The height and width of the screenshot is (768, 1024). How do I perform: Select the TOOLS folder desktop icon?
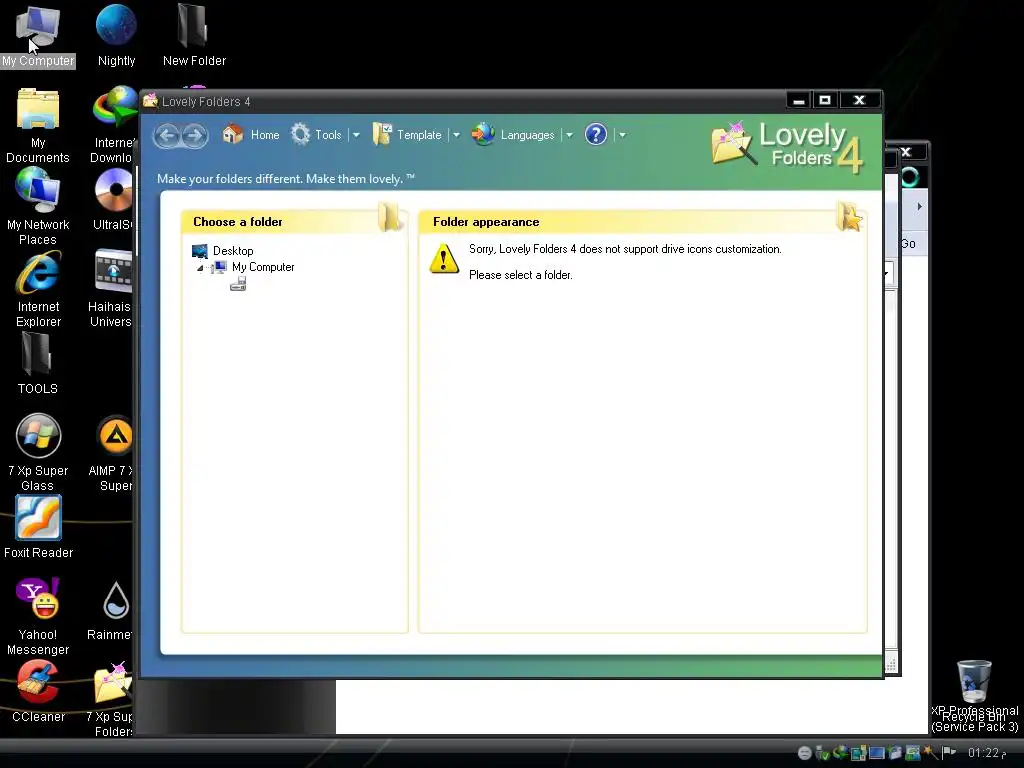point(37,364)
